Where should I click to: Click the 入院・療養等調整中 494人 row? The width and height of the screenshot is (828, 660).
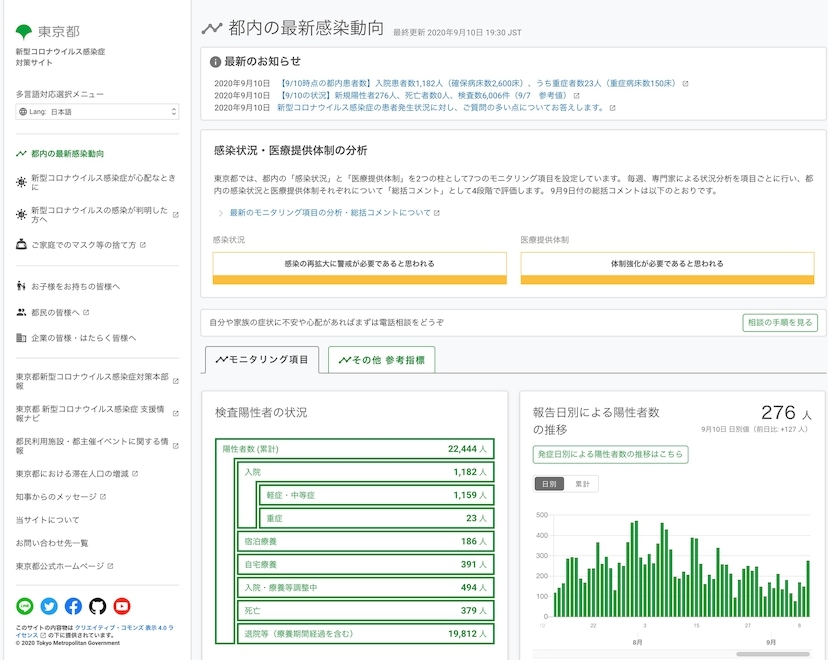(x=365, y=587)
